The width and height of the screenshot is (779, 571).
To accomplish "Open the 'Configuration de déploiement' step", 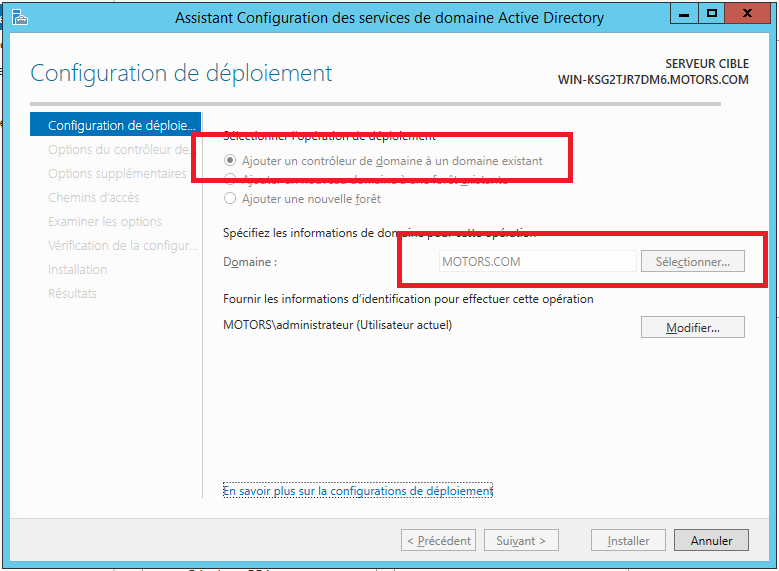I will [117, 126].
